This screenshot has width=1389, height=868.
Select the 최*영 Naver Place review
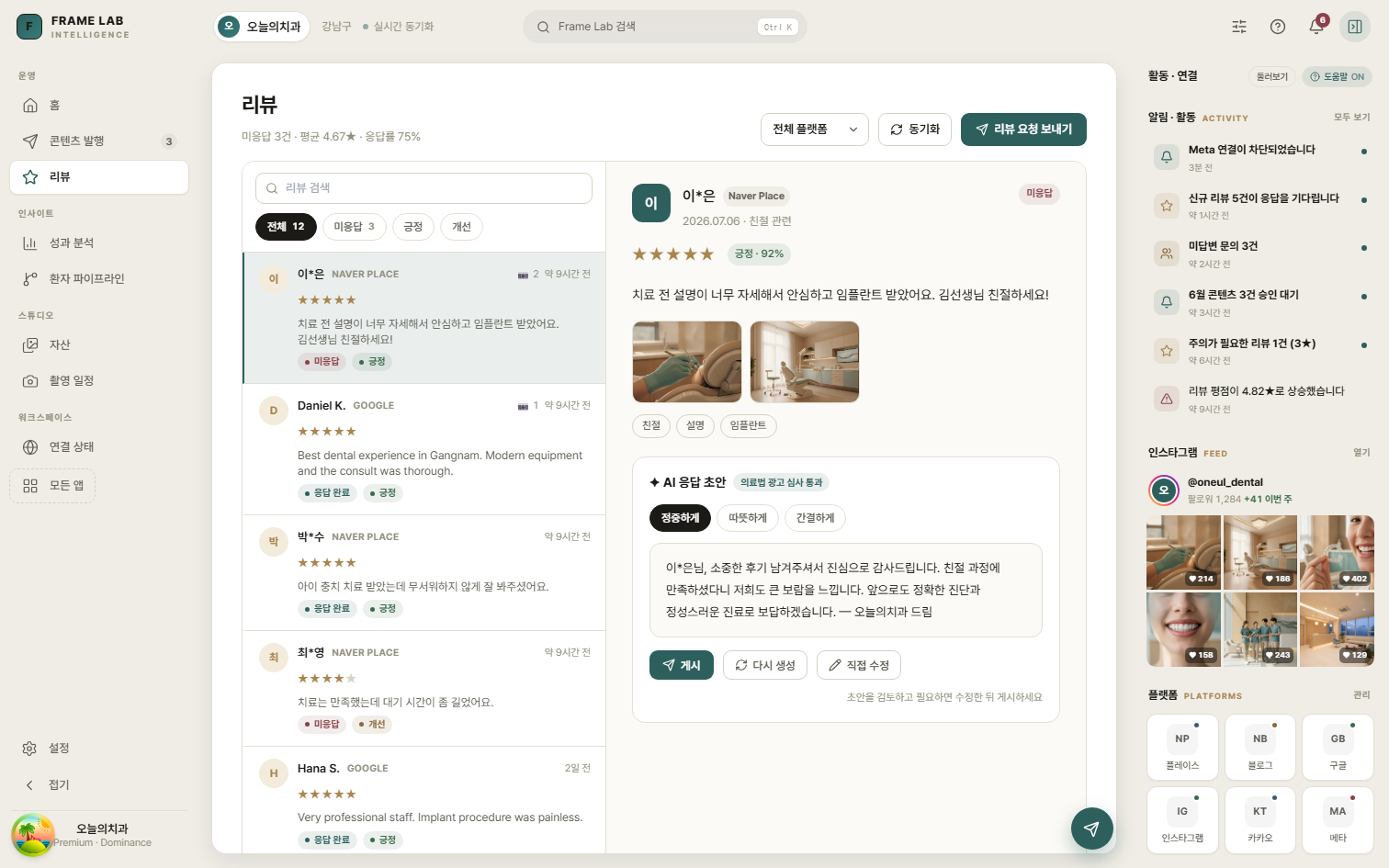point(423,689)
